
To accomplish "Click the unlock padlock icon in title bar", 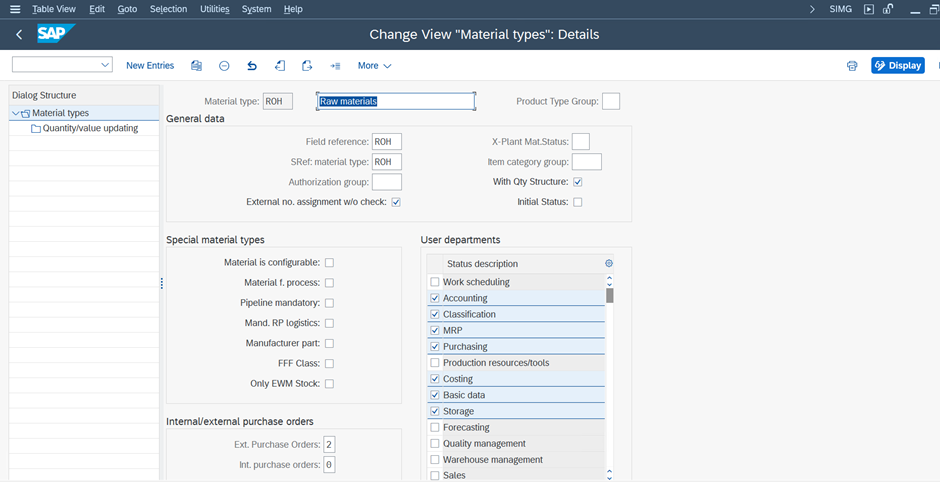I will pyautogui.click(x=888, y=9).
